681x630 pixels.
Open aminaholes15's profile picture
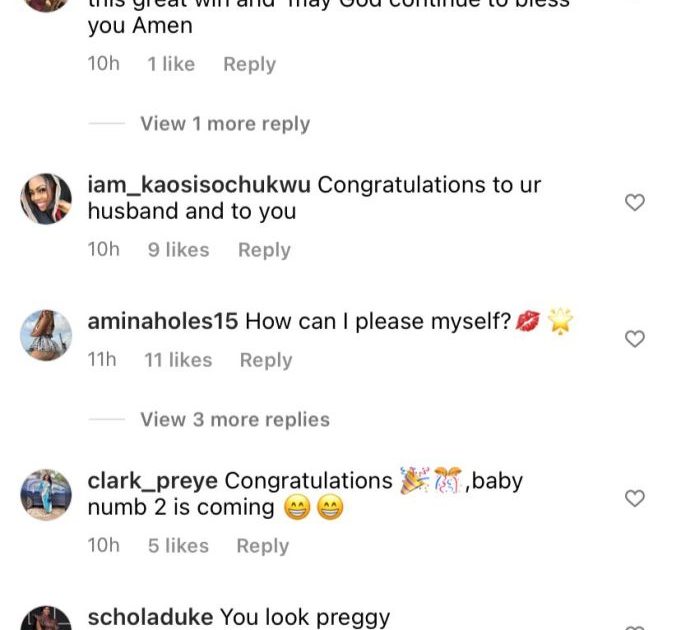(47, 335)
